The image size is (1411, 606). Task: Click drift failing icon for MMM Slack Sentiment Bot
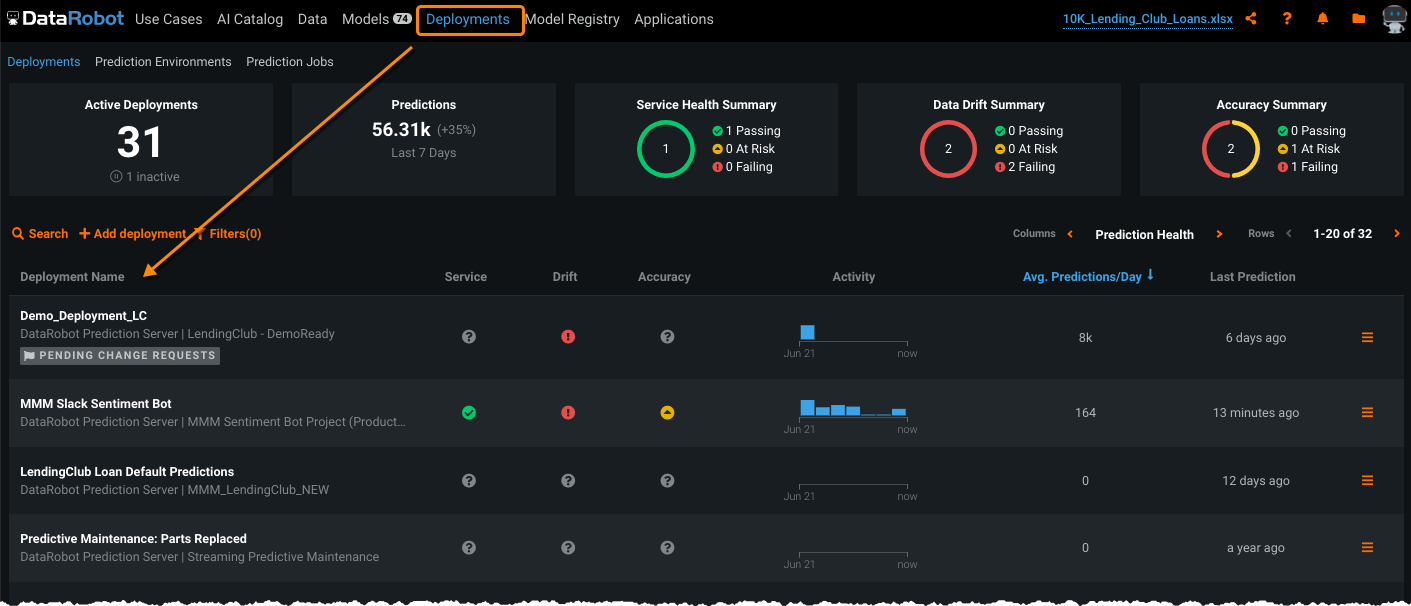(568, 413)
